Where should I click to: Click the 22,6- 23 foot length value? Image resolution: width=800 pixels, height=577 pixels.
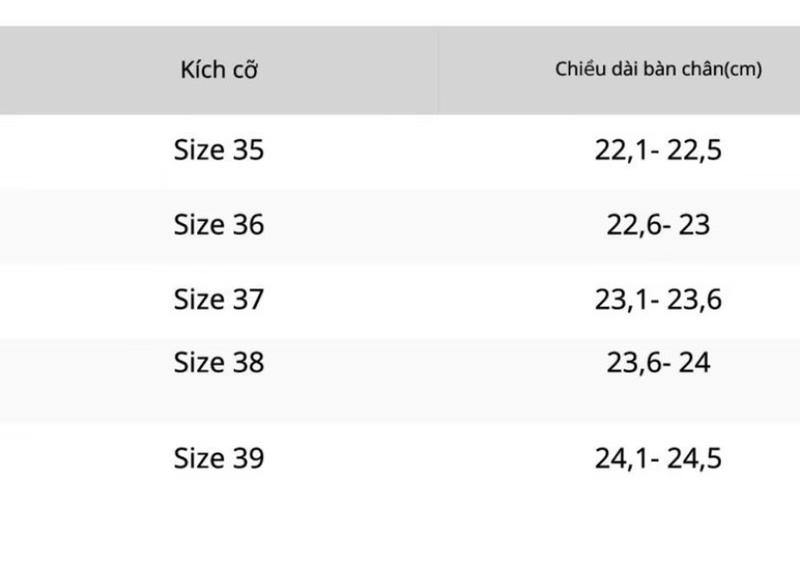[x=658, y=225]
